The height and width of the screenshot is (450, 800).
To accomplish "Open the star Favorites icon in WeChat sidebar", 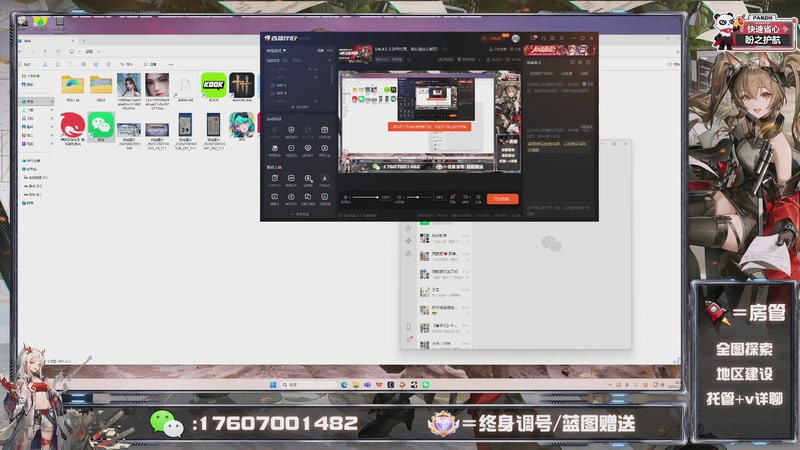I will click(x=408, y=228).
